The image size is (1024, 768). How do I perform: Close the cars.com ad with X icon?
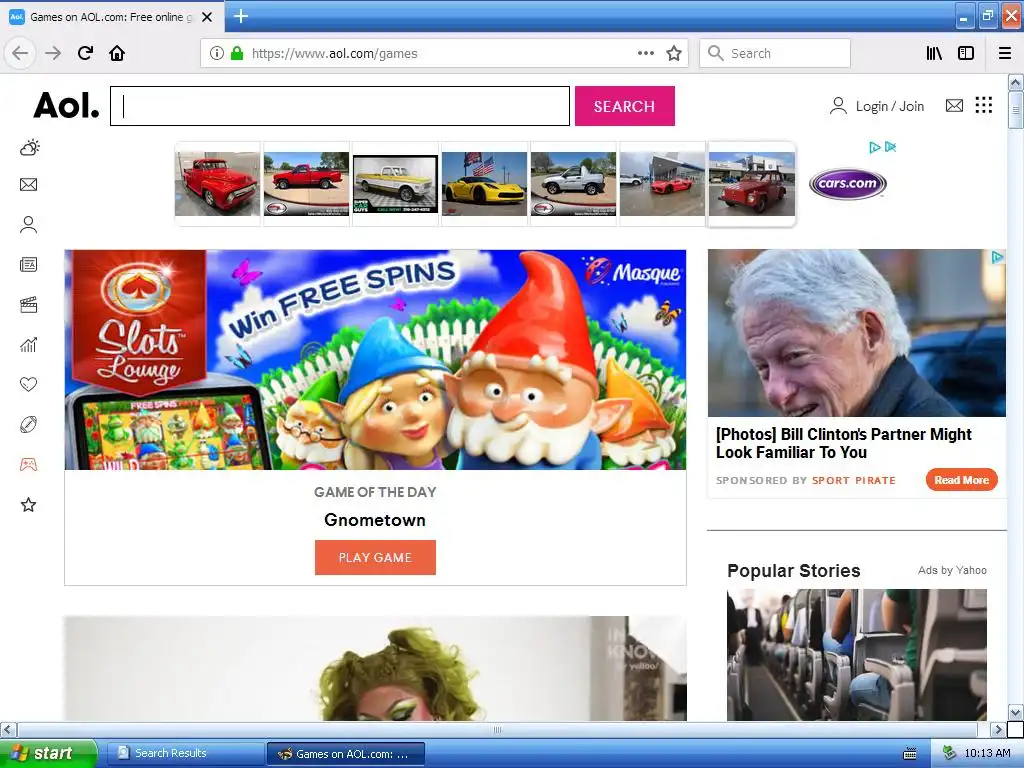click(890, 147)
